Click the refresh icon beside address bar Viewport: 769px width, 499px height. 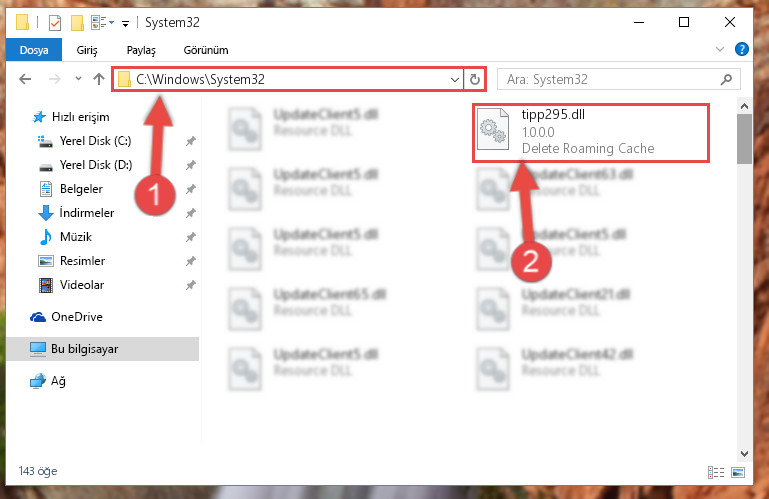click(474, 79)
